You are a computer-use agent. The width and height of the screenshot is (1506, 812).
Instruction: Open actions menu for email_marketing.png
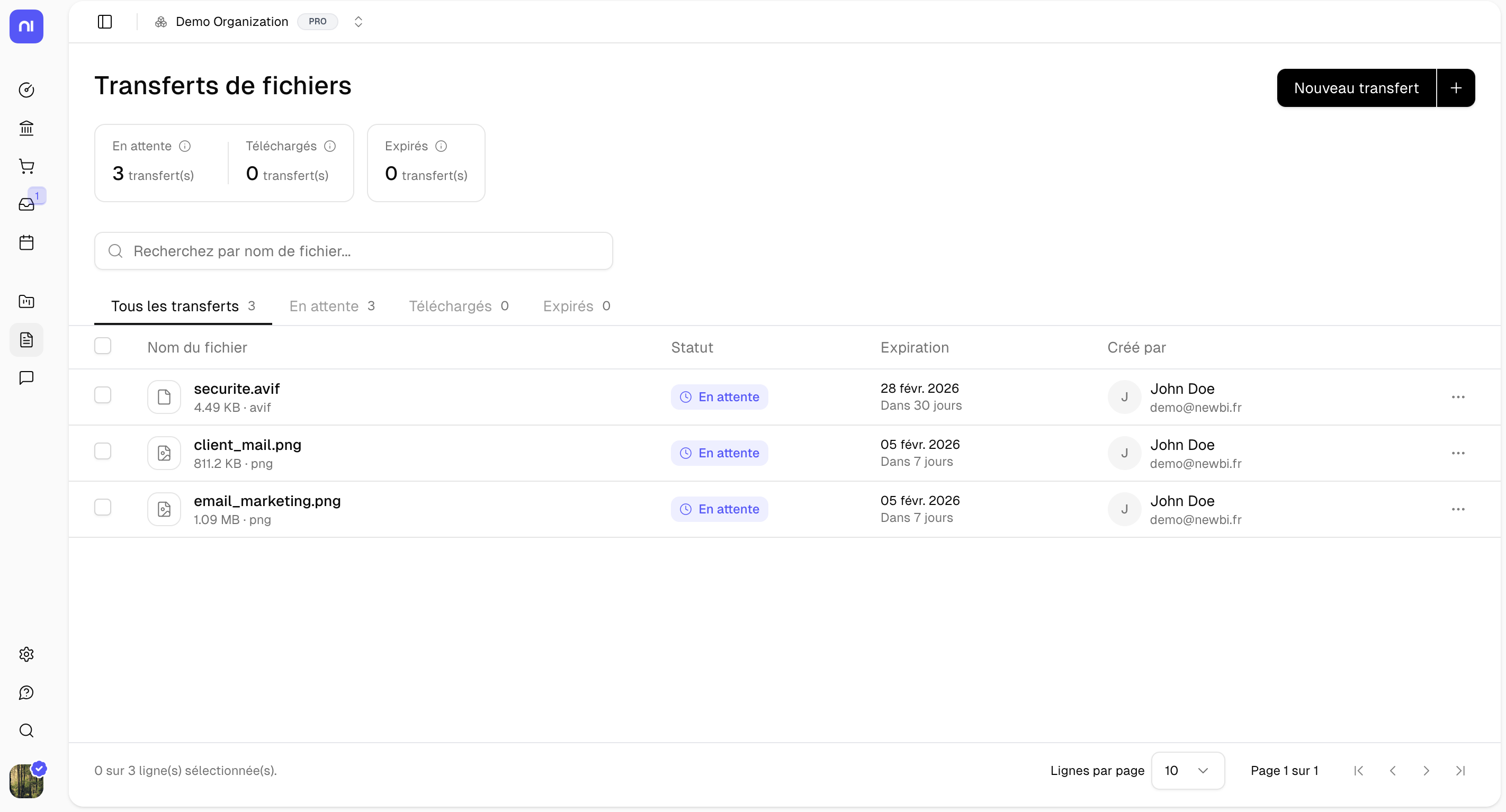pos(1458,509)
